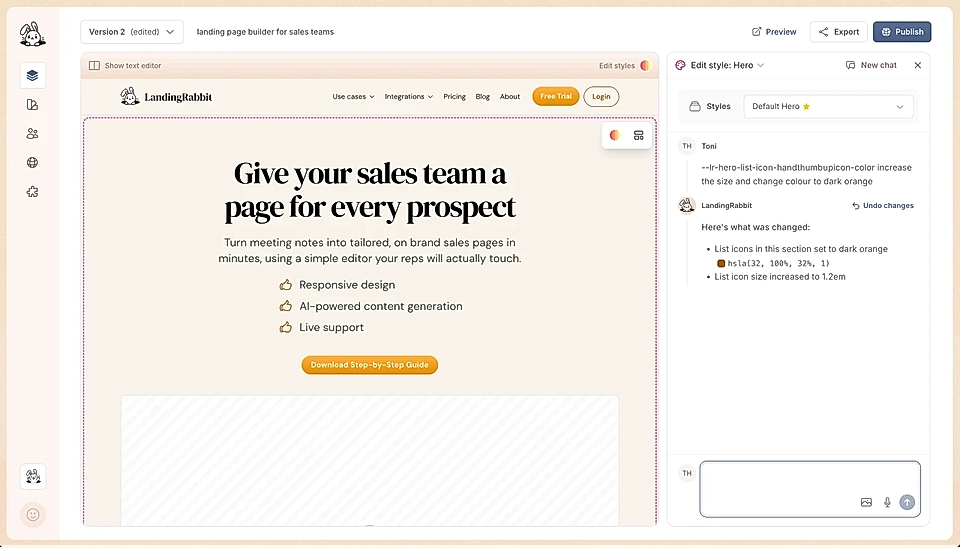Image resolution: width=960 pixels, height=548 pixels.
Task: Click the Export button
Action: (x=838, y=32)
